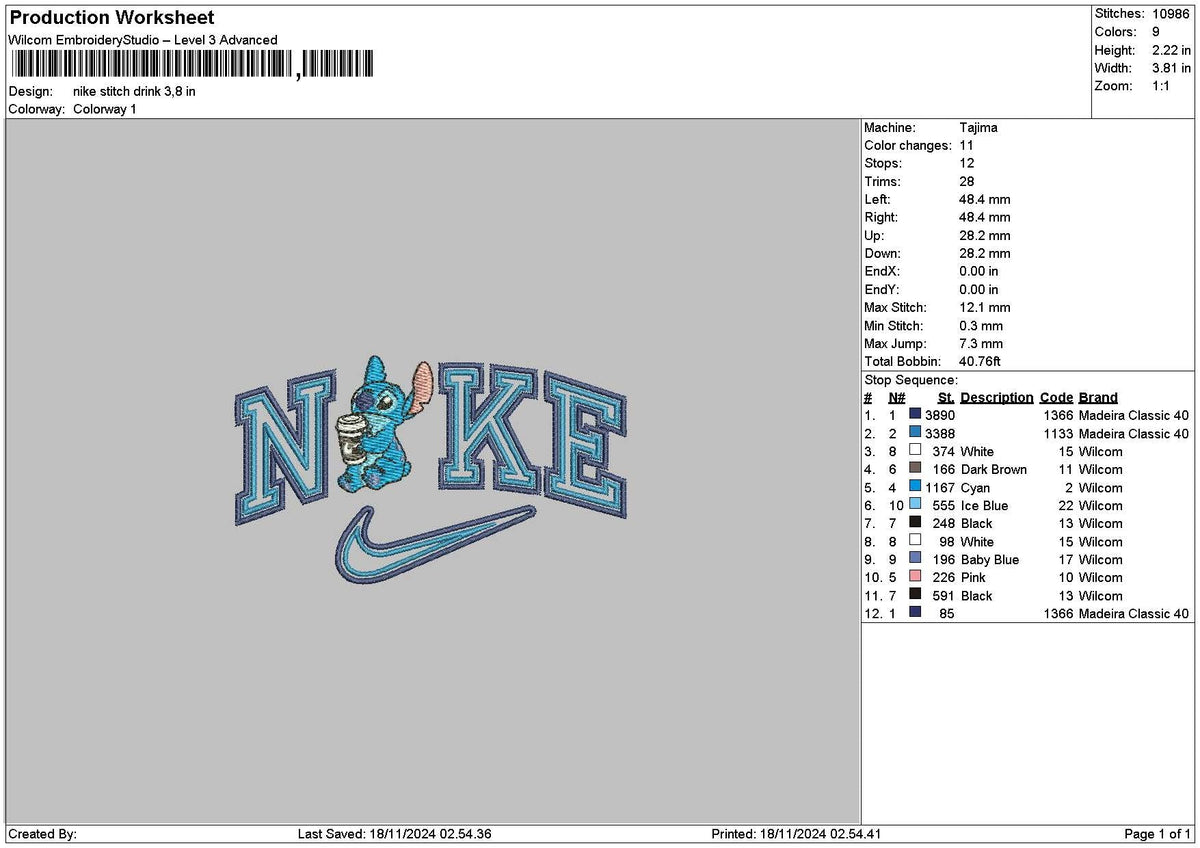Click 'Madeira Classic 40' brand in stop 2 row
The image size is (1200, 848).
1134,433
